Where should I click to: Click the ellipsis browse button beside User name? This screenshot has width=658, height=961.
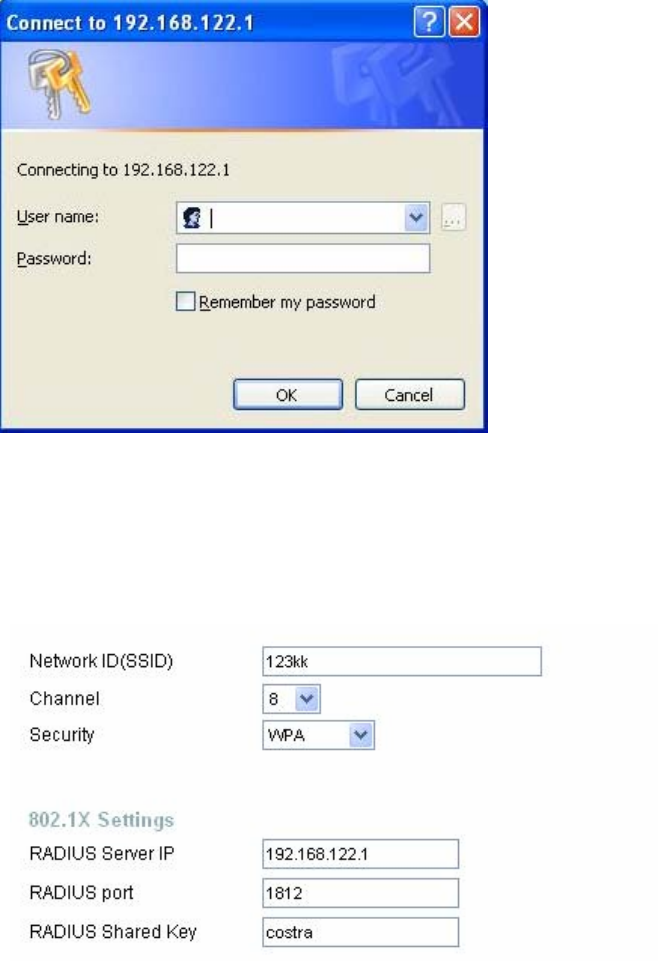point(453,218)
